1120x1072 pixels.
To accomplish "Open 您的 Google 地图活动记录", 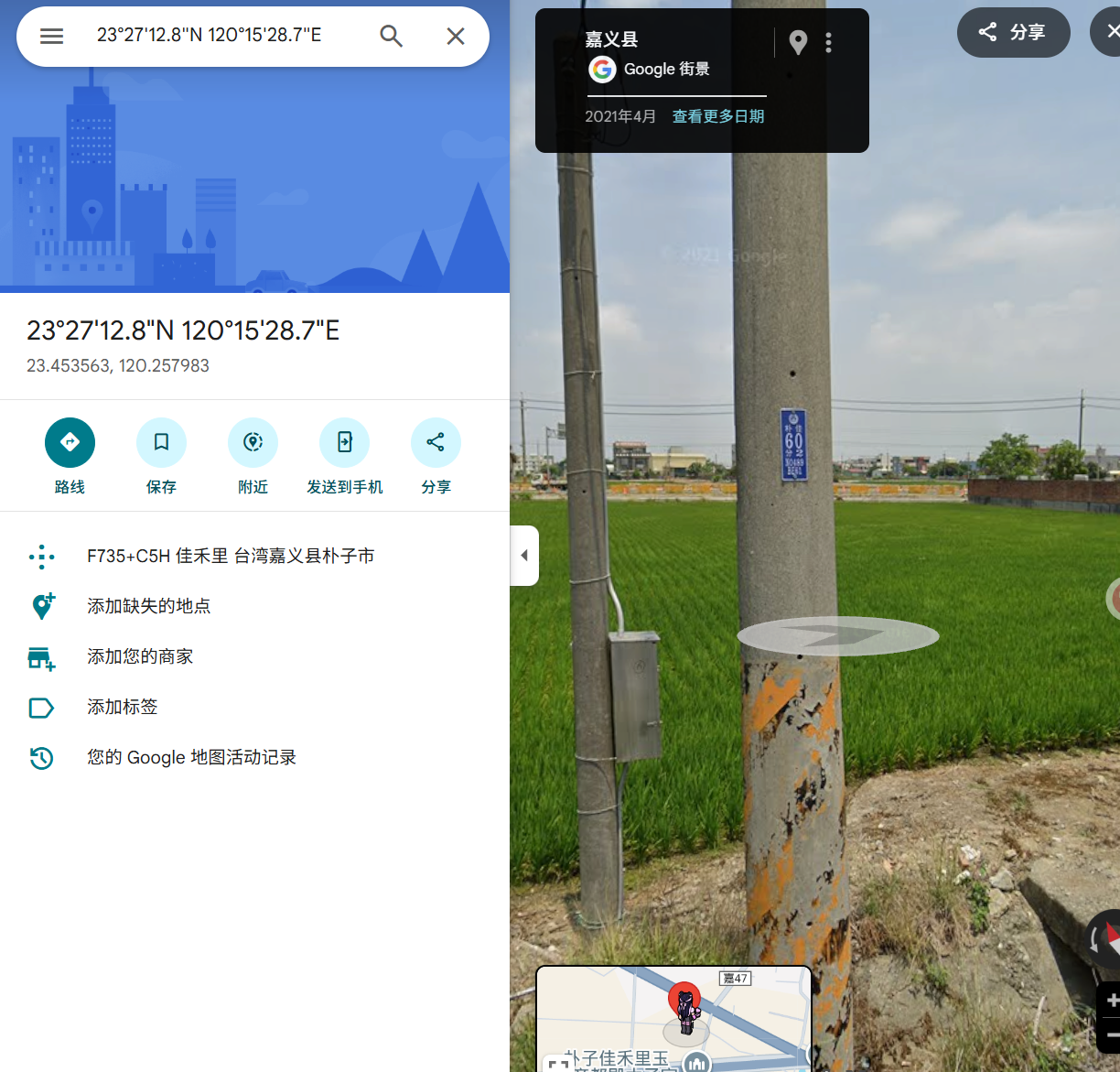I will [191, 757].
